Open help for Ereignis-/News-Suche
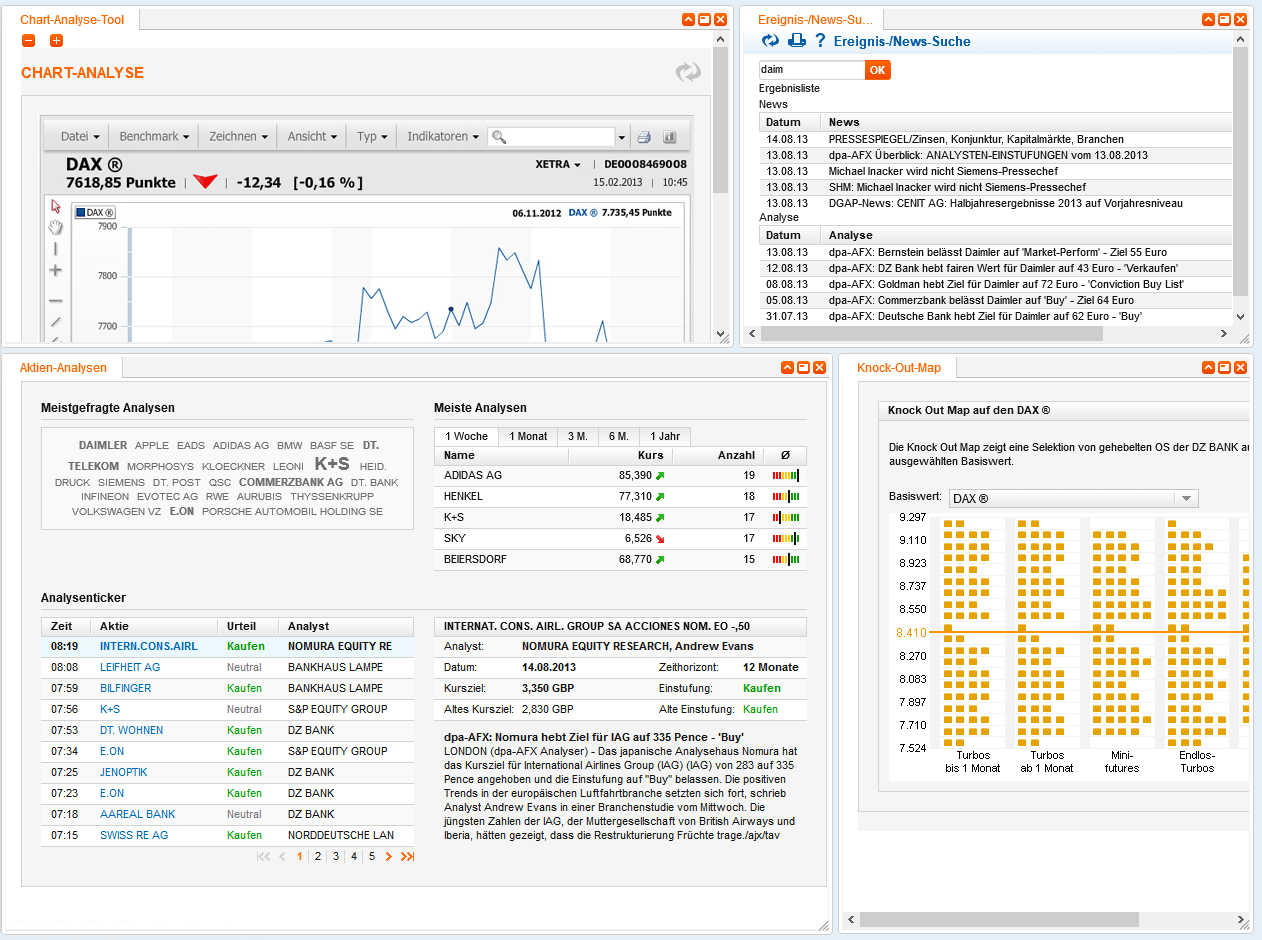Viewport: 1262px width, 940px height. [820, 41]
